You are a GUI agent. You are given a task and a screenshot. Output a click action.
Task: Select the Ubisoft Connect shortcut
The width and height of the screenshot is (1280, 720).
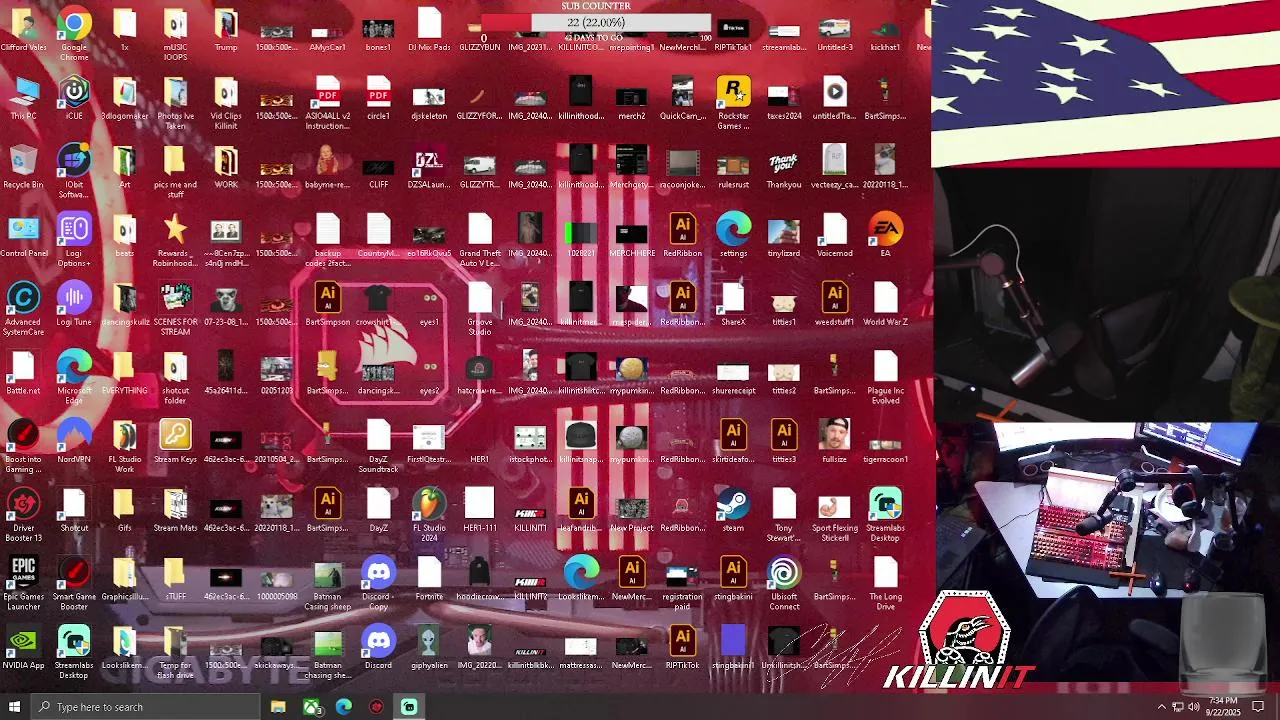(x=784, y=583)
